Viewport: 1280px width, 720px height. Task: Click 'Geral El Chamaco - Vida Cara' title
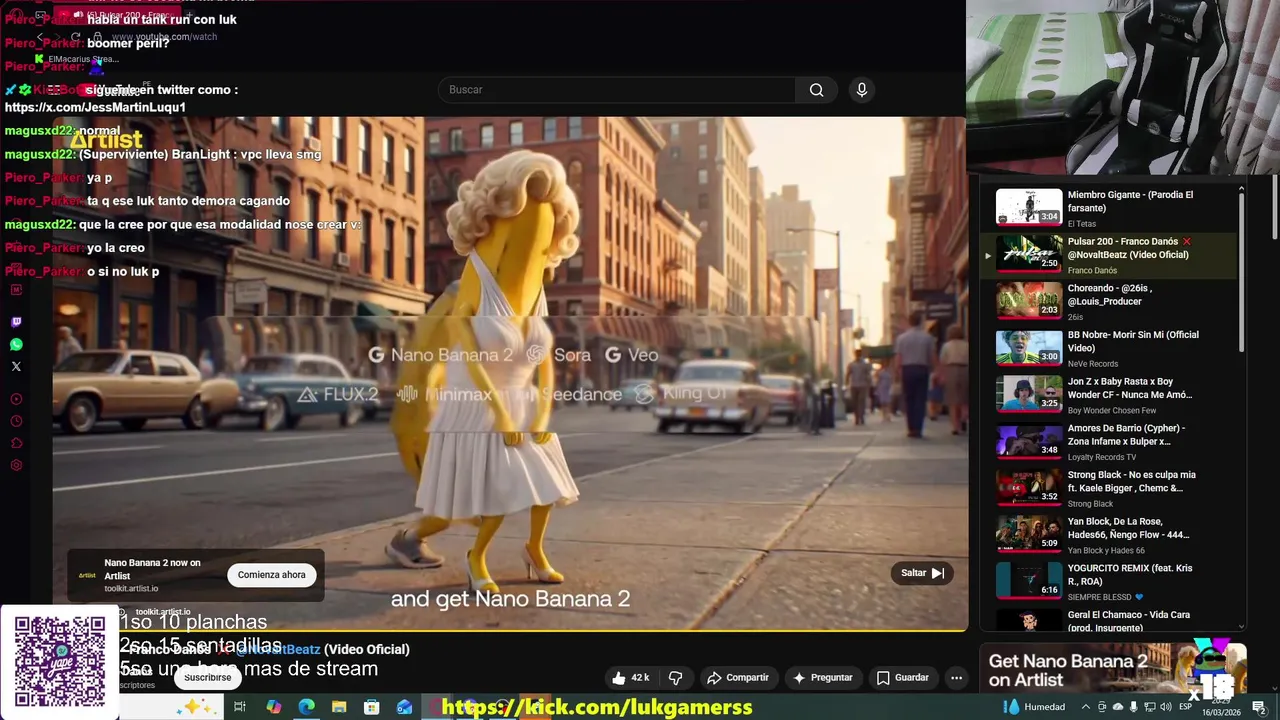(1128, 621)
